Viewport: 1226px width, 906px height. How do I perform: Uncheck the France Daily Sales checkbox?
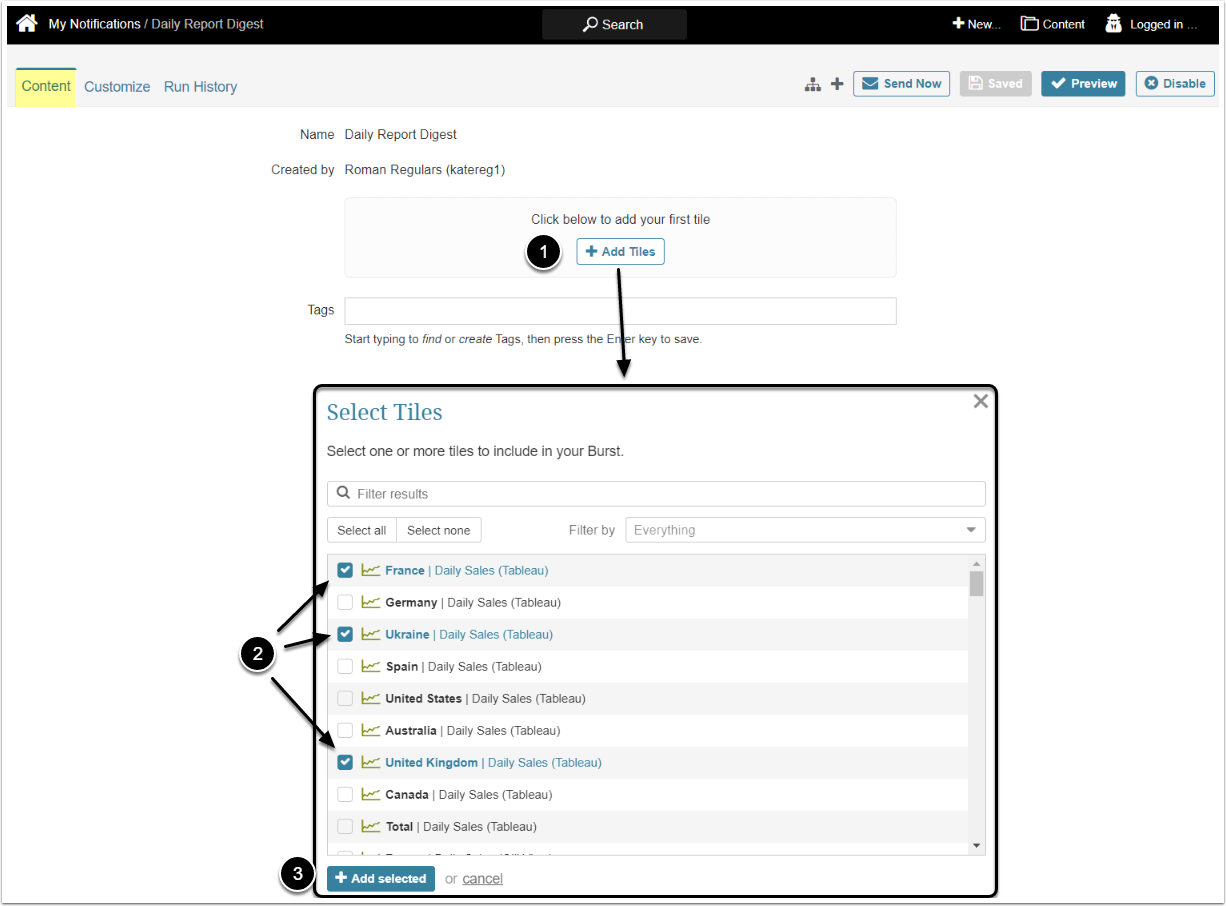tap(345, 570)
